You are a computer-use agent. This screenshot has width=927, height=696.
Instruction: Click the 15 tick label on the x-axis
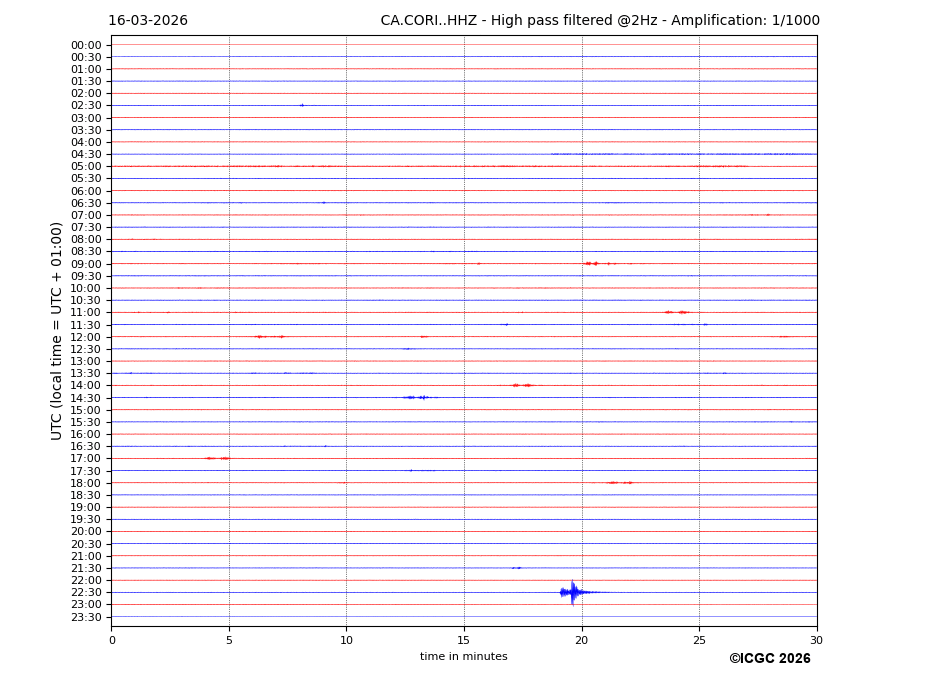(464, 640)
